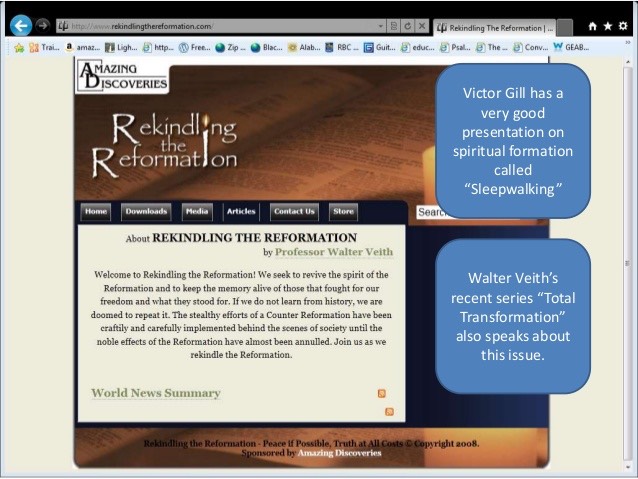Open a new blank tab
The width and height of the screenshot is (638, 479).
tap(564, 28)
